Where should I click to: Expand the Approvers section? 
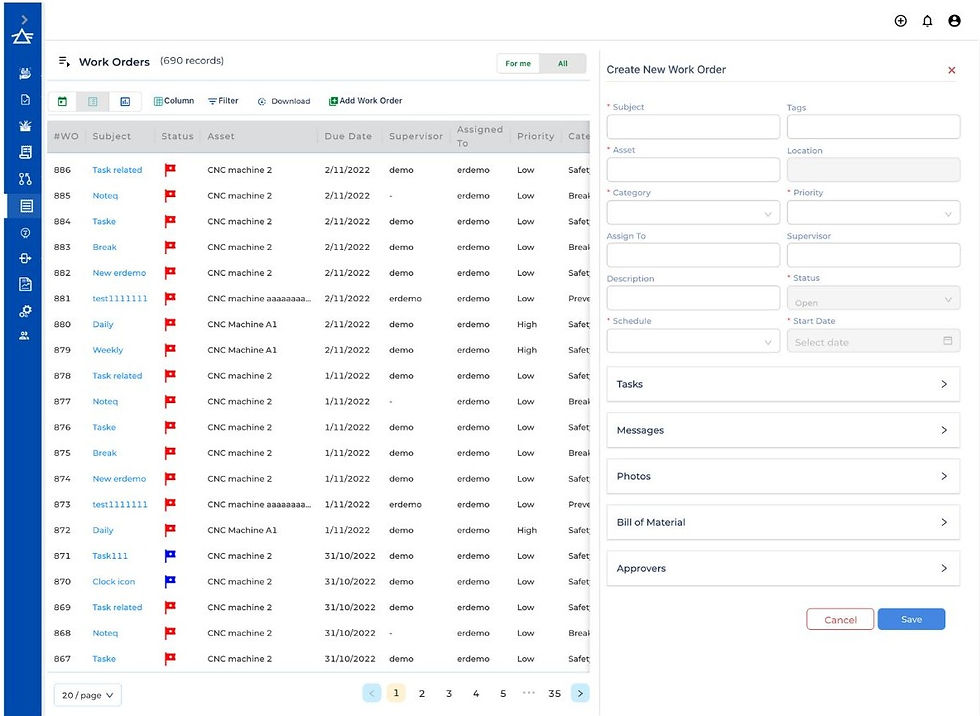[782, 569]
